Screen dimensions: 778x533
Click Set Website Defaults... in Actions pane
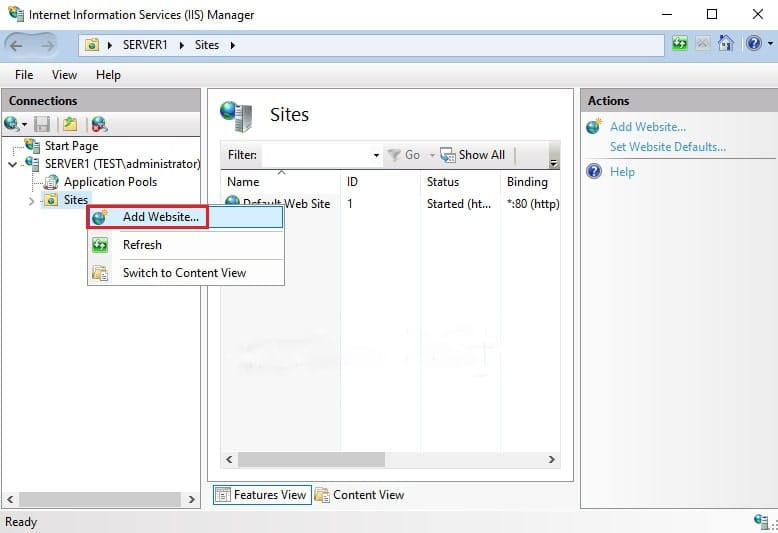[x=668, y=147]
